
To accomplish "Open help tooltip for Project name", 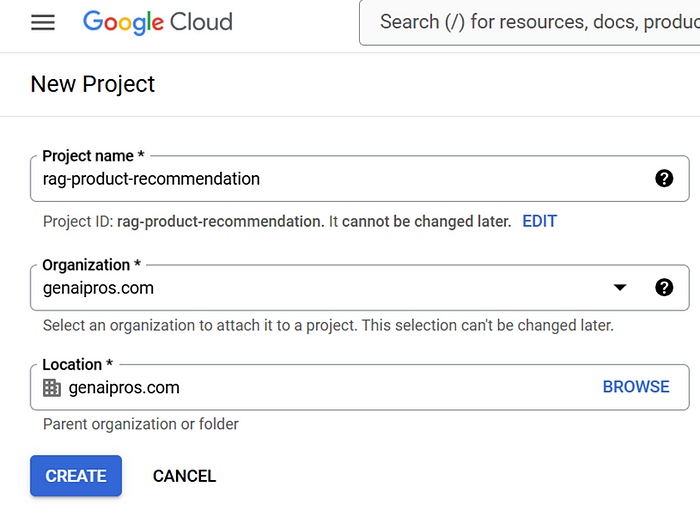I will 664,179.
